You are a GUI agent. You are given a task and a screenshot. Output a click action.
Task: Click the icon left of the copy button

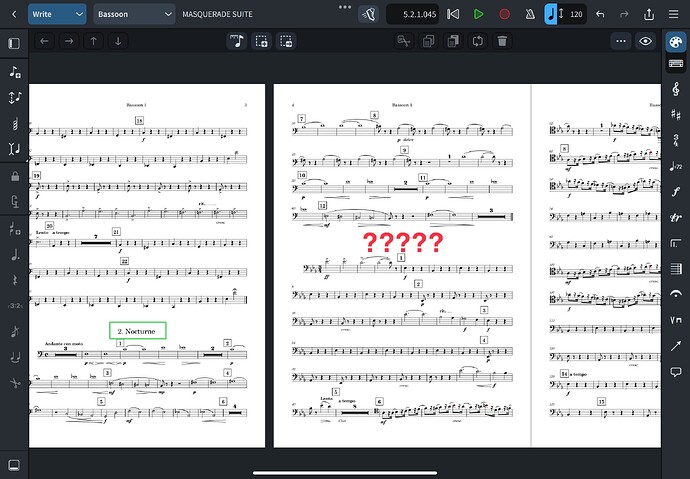(x=404, y=41)
